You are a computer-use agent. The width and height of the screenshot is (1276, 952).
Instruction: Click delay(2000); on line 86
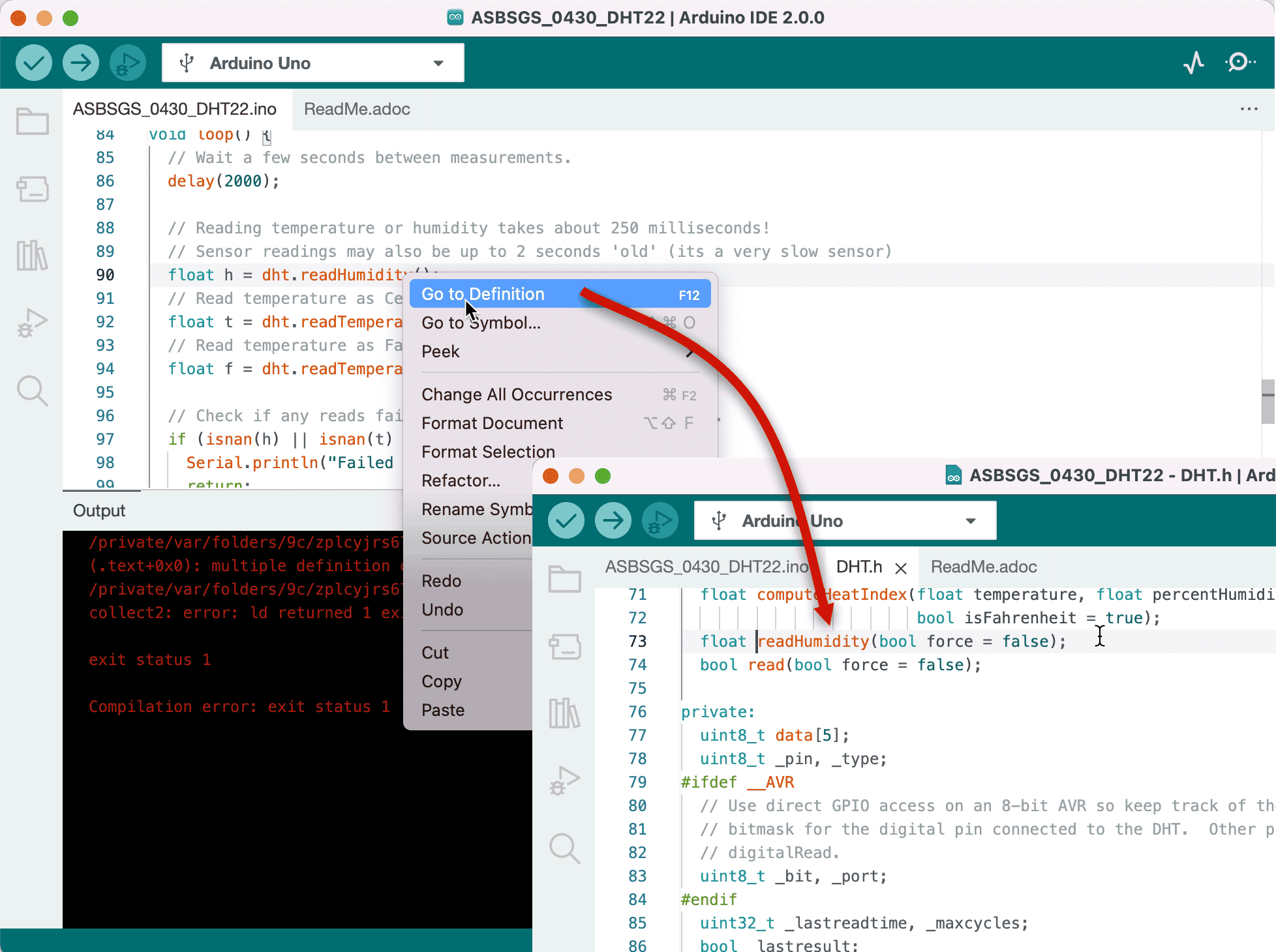(x=224, y=181)
